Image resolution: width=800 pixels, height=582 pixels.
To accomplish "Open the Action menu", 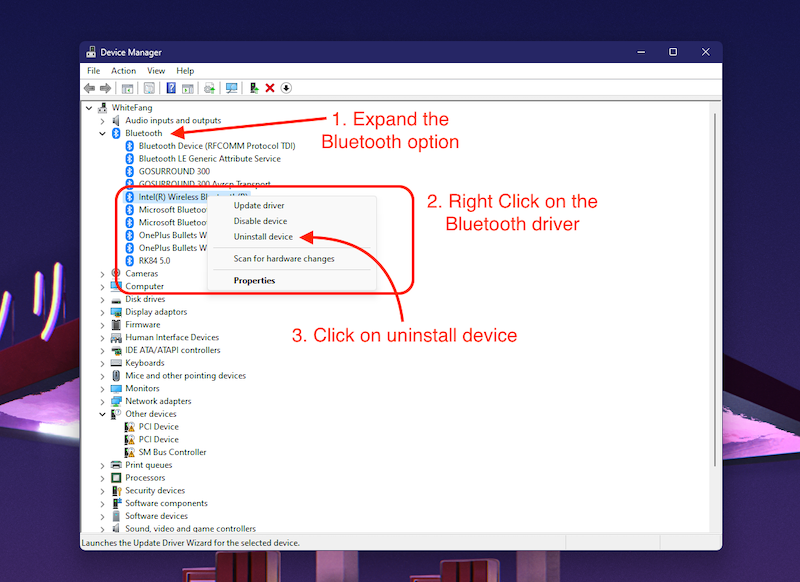I will (x=123, y=71).
